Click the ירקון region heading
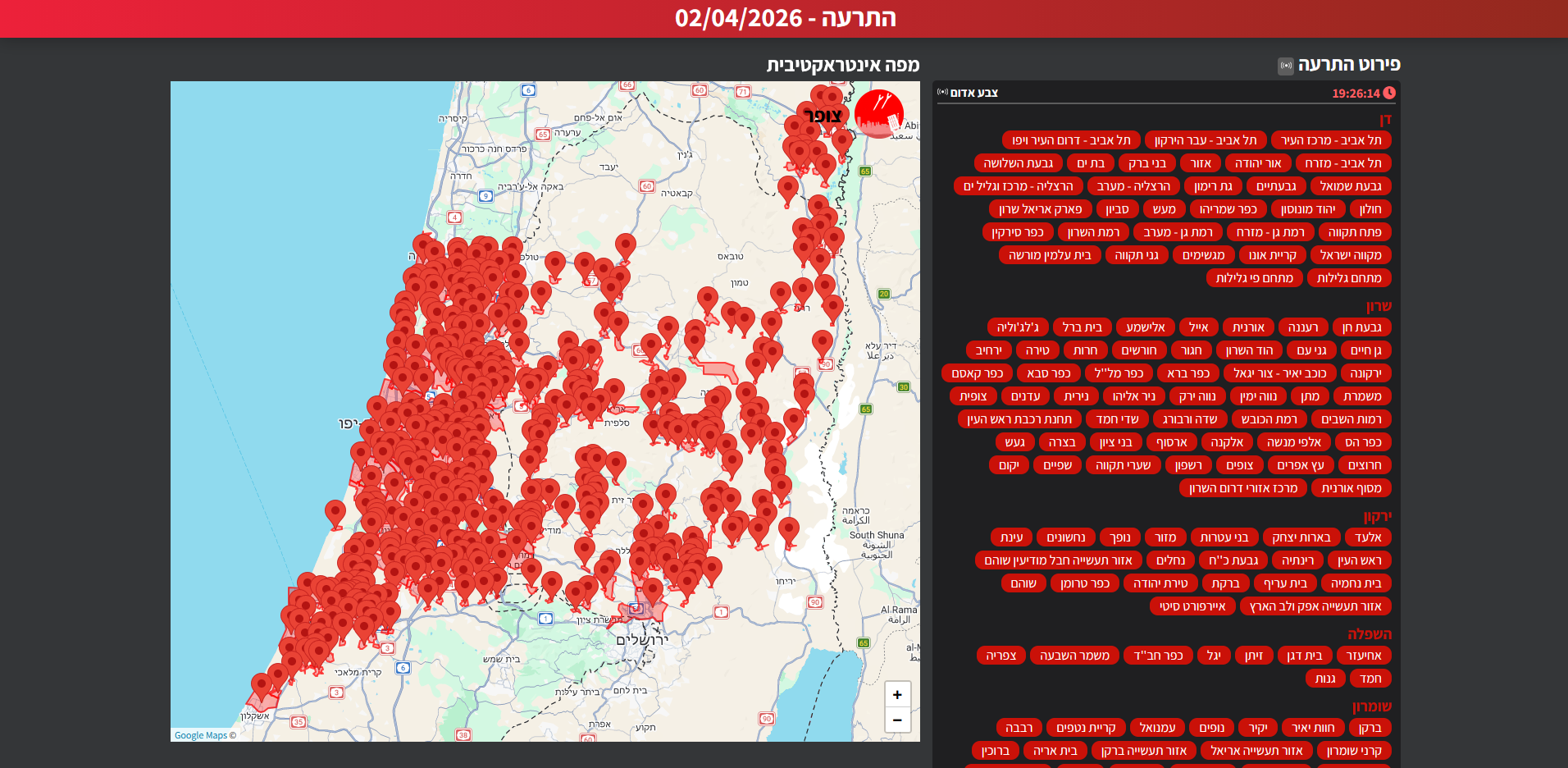This screenshot has height=768, width=1568. click(1377, 516)
